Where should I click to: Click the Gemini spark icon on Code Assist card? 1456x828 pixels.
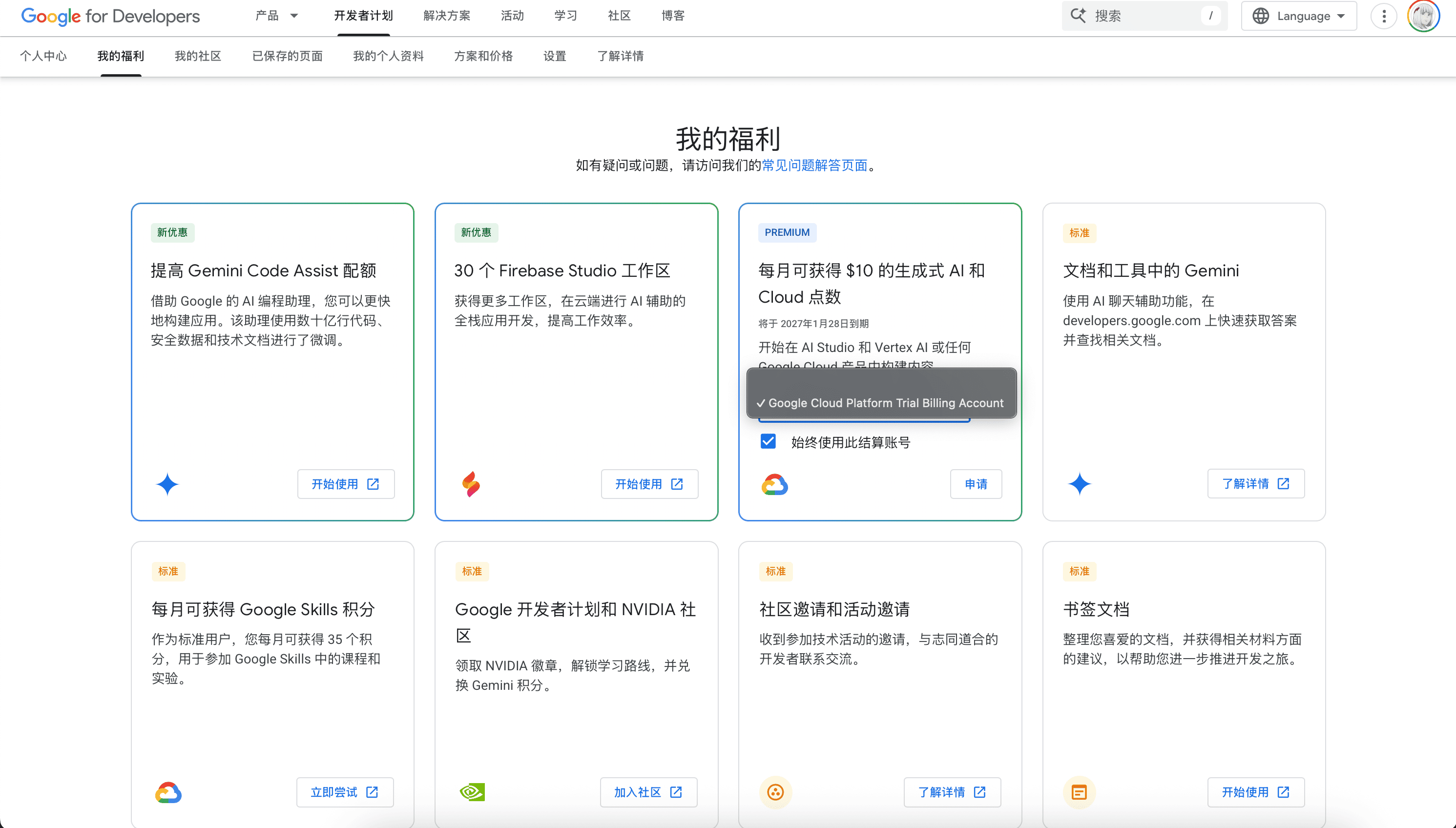(x=167, y=484)
